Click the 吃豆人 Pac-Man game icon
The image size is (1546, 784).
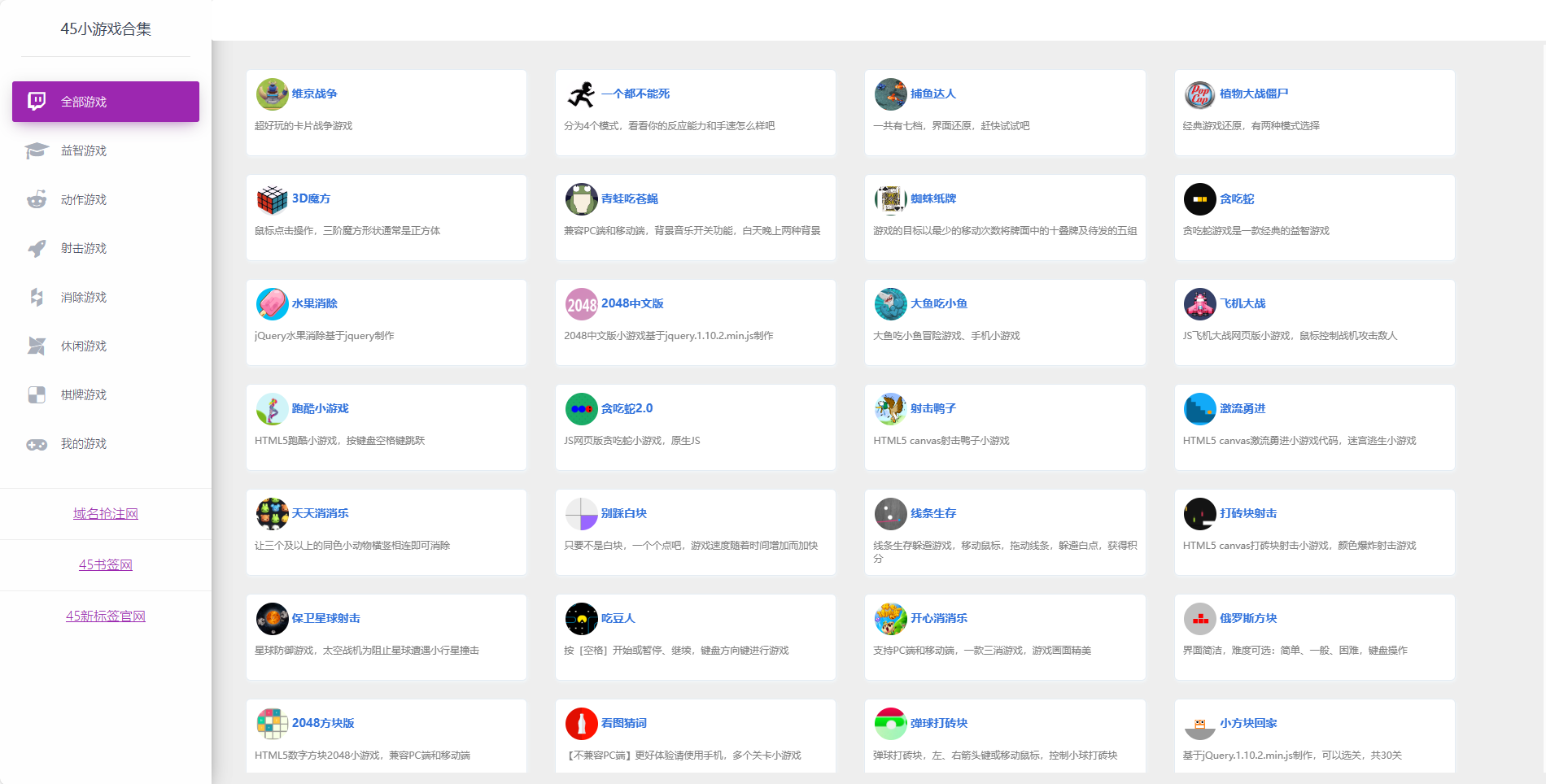pos(581,619)
